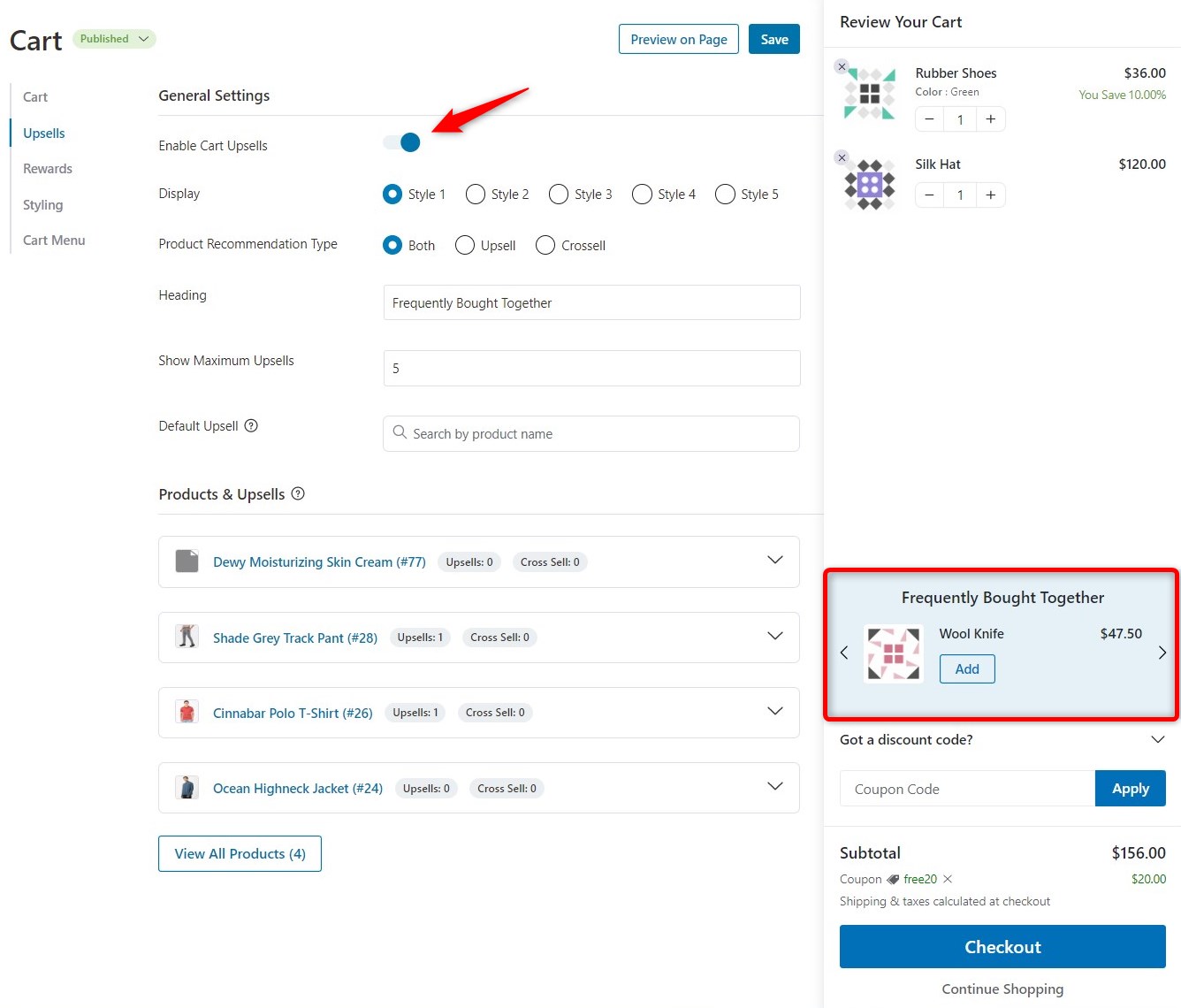Click Shade Grey Track Pant thumbnail

[187, 637]
